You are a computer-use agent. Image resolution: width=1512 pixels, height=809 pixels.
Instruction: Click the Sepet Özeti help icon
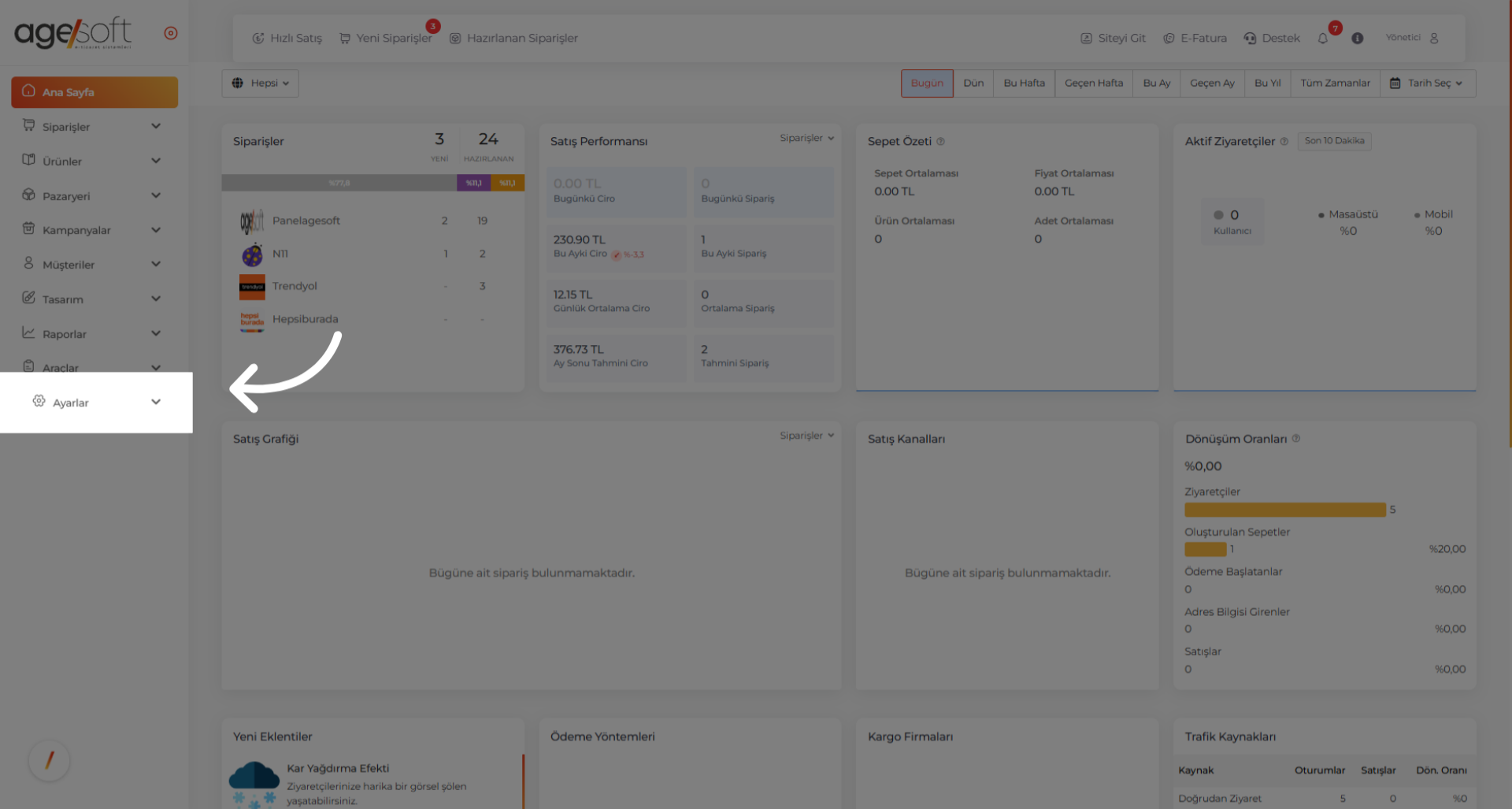(x=940, y=142)
